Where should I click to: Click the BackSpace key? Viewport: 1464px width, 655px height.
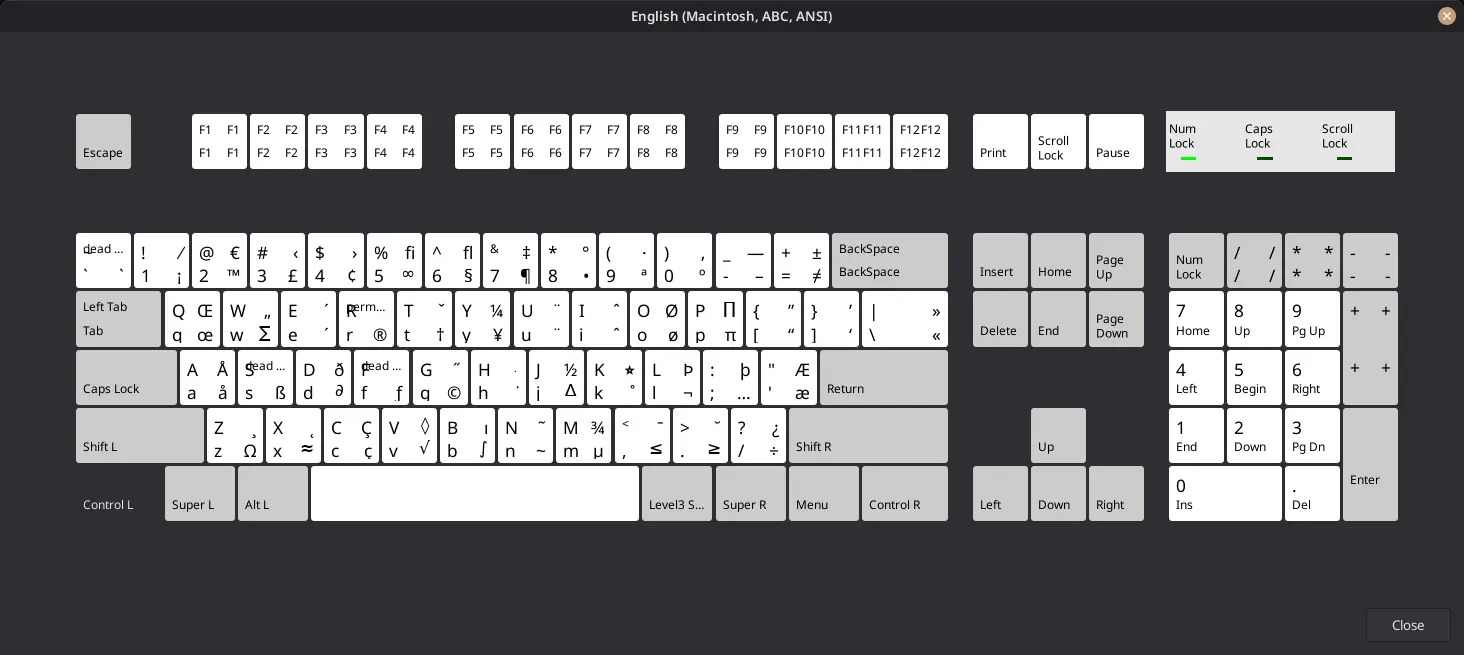890,260
